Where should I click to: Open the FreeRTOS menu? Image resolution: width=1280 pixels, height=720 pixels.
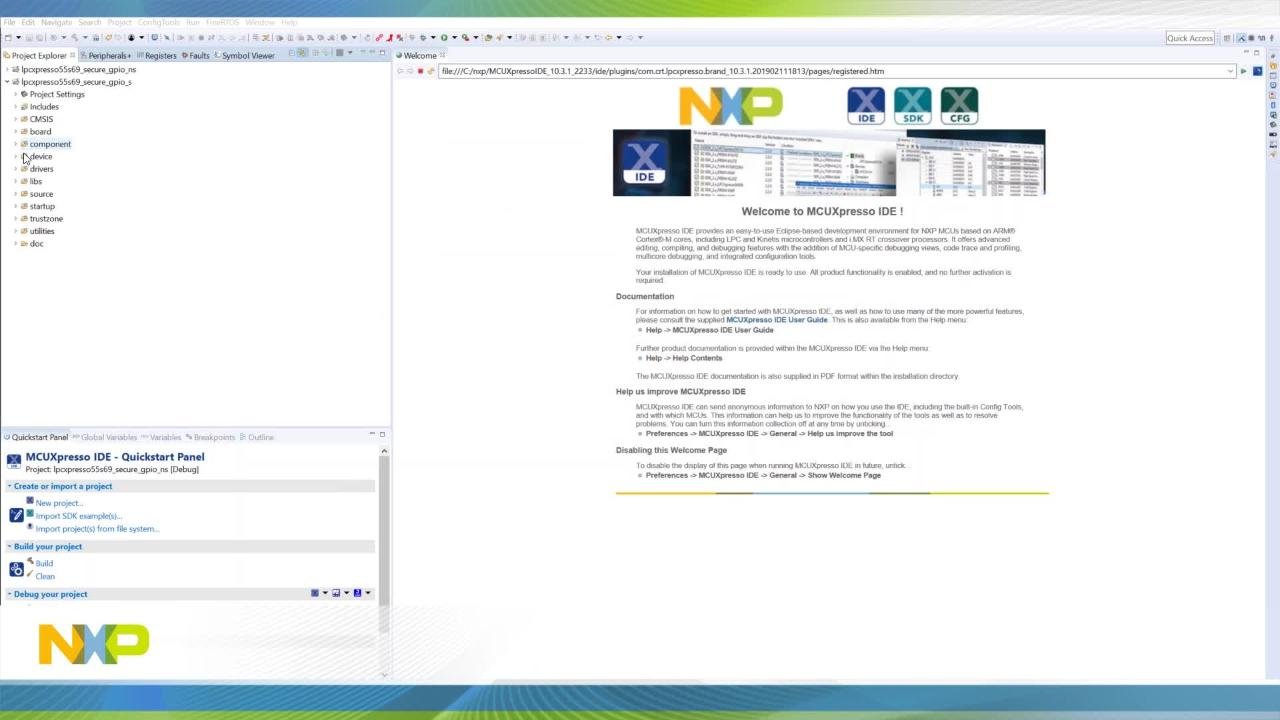(222, 22)
